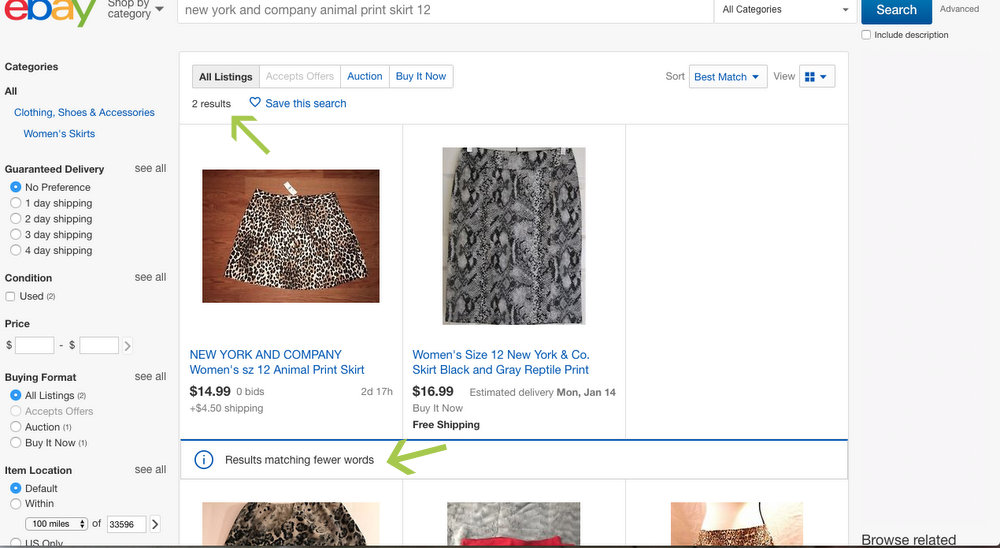Switch to All Listings tab
Viewport: 1000px width, 548px height.
pyautogui.click(x=226, y=77)
